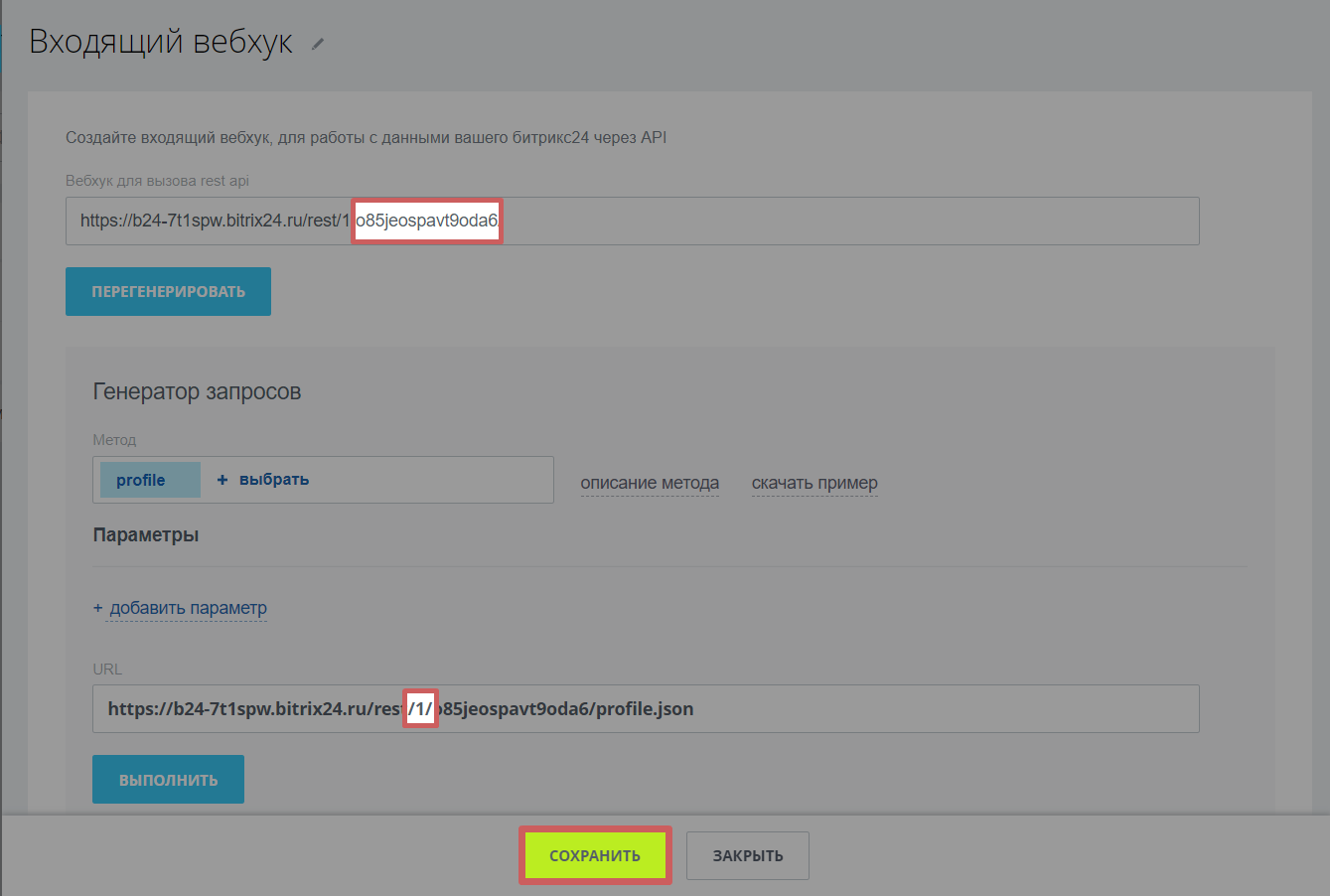Click the Параметры section heading
Viewport: 1330px width, 896px height.
point(146,534)
